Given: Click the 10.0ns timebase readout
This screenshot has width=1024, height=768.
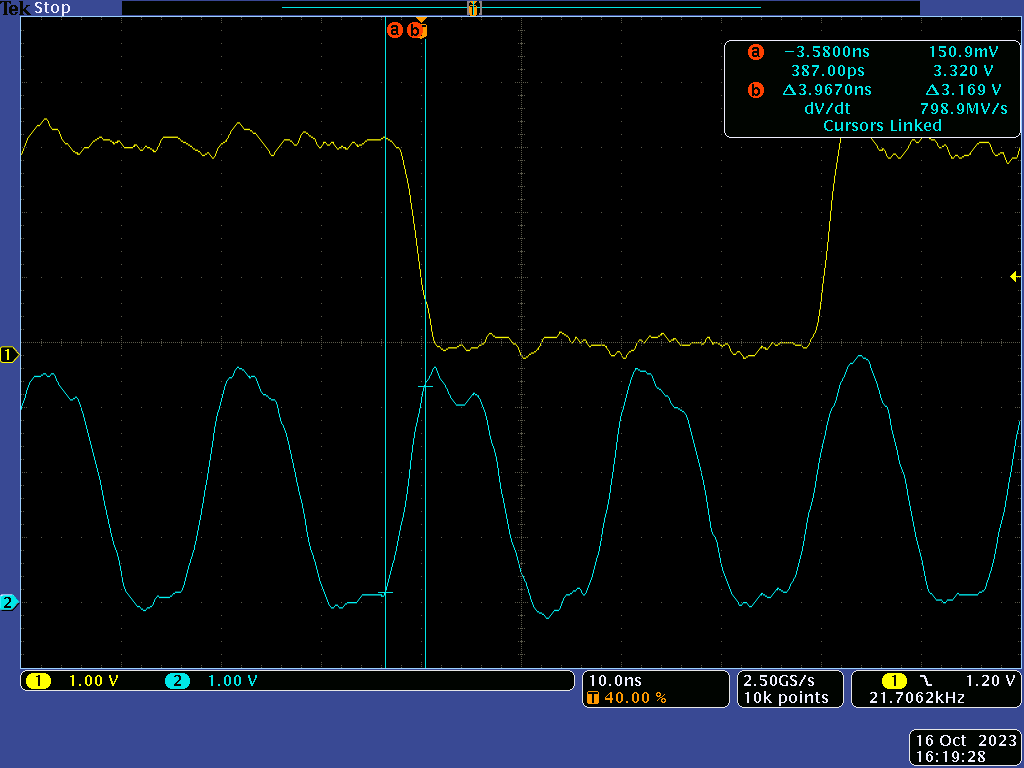Looking at the screenshot, I should click(x=615, y=680).
